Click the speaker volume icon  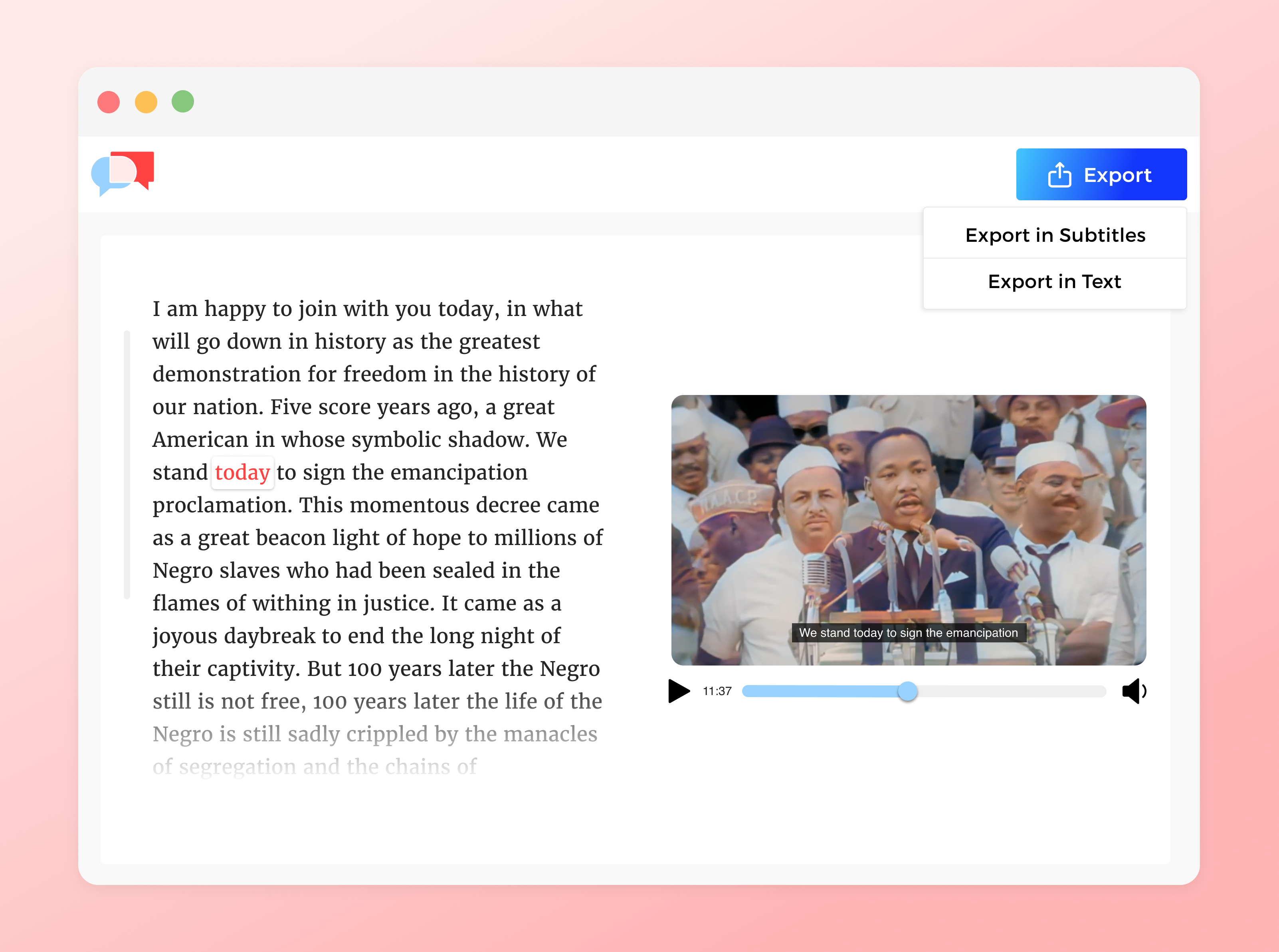1135,691
